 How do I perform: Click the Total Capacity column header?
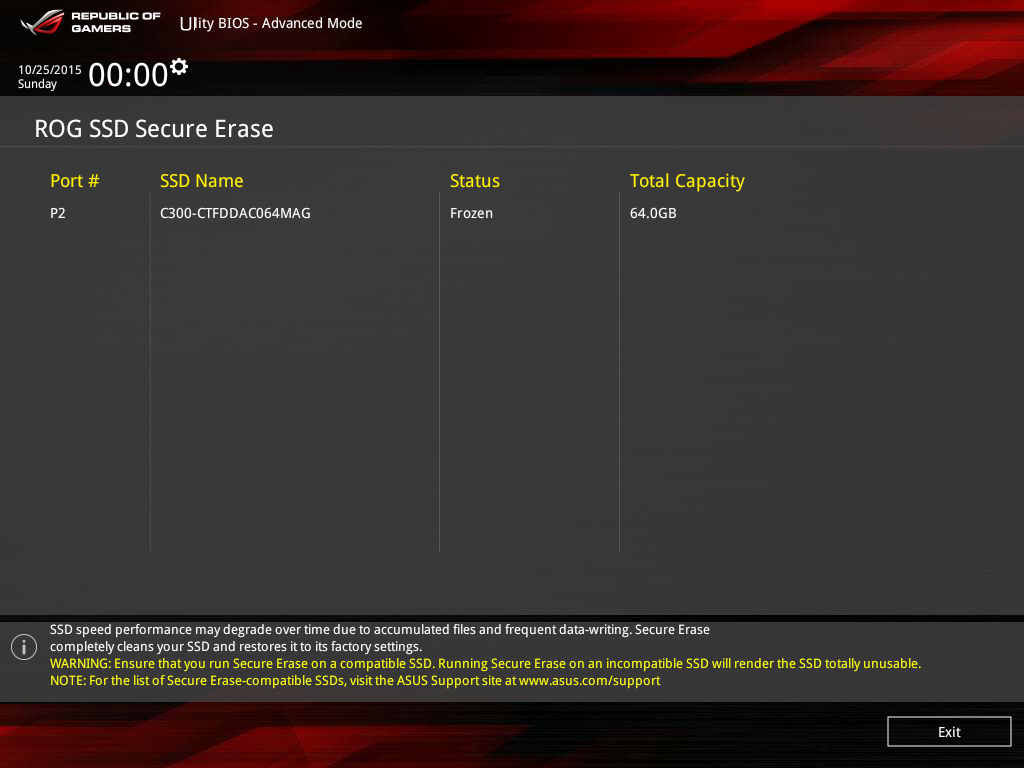tap(687, 182)
